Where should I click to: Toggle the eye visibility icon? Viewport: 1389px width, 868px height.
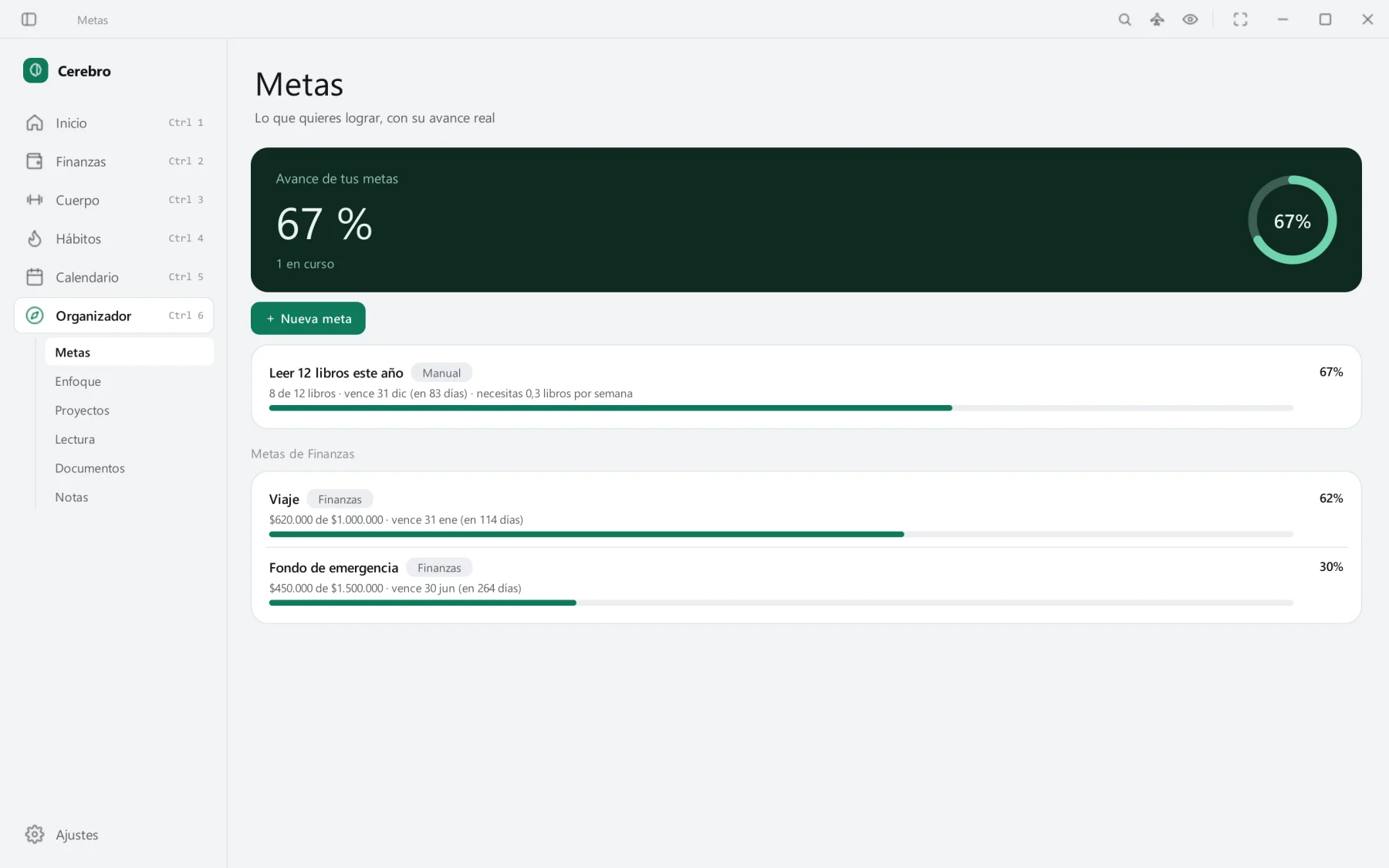[1190, 19]
